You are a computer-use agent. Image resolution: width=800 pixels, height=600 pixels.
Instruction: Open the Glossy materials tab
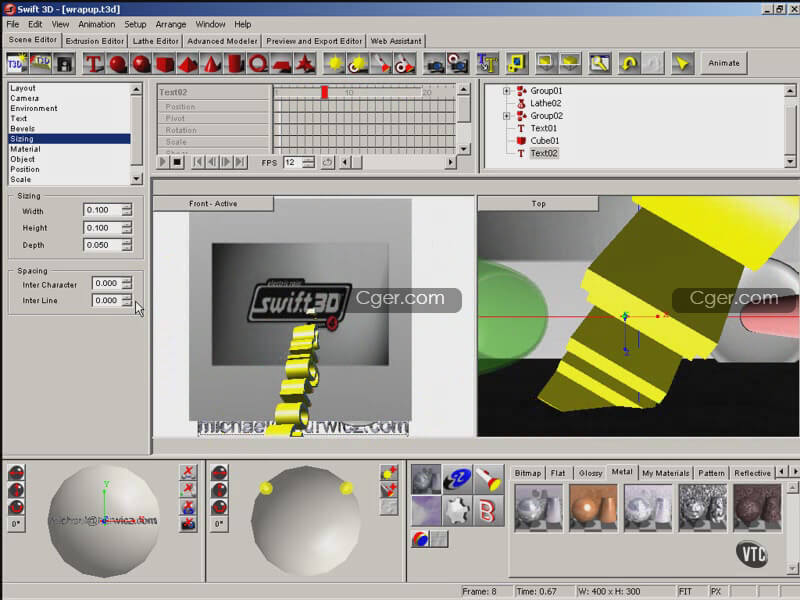point(590,473)
